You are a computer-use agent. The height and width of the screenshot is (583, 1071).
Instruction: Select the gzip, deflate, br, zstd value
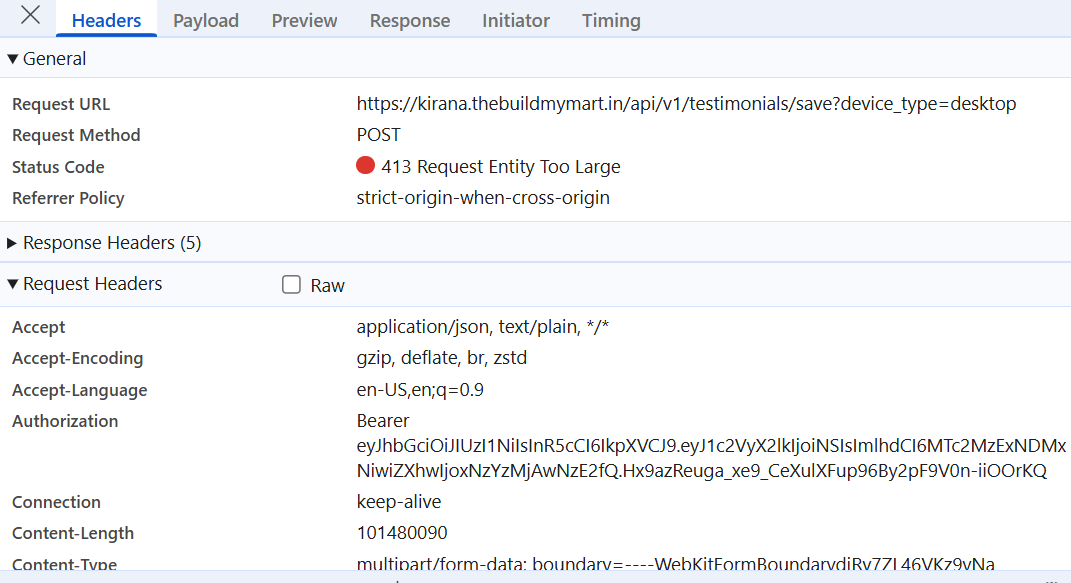[441, 358]
